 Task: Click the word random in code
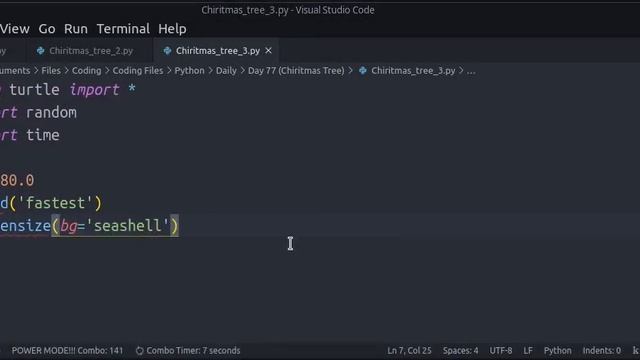[51, 112]
